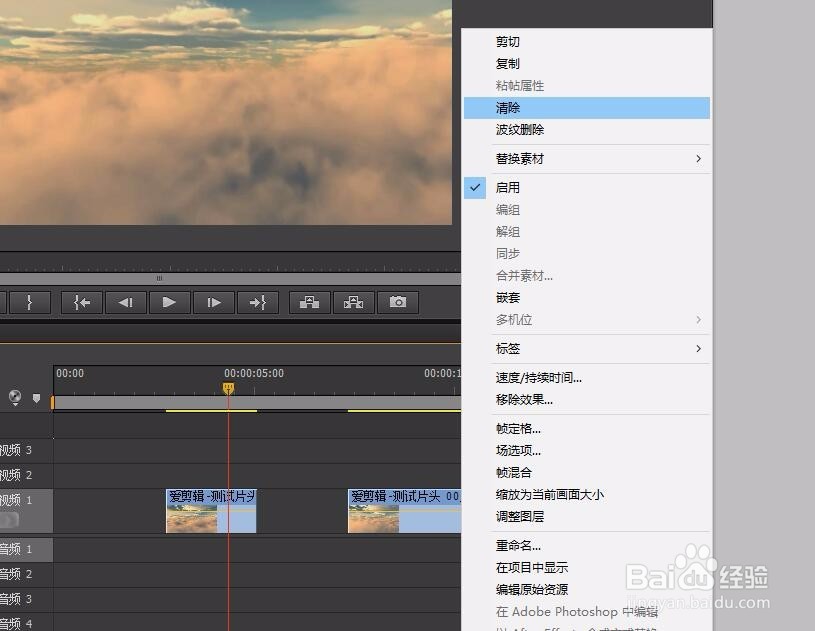The width and height of the screenshot is (815, 631).
Task: Open 速度/持续时间... dialog
Action: point(587,378)
